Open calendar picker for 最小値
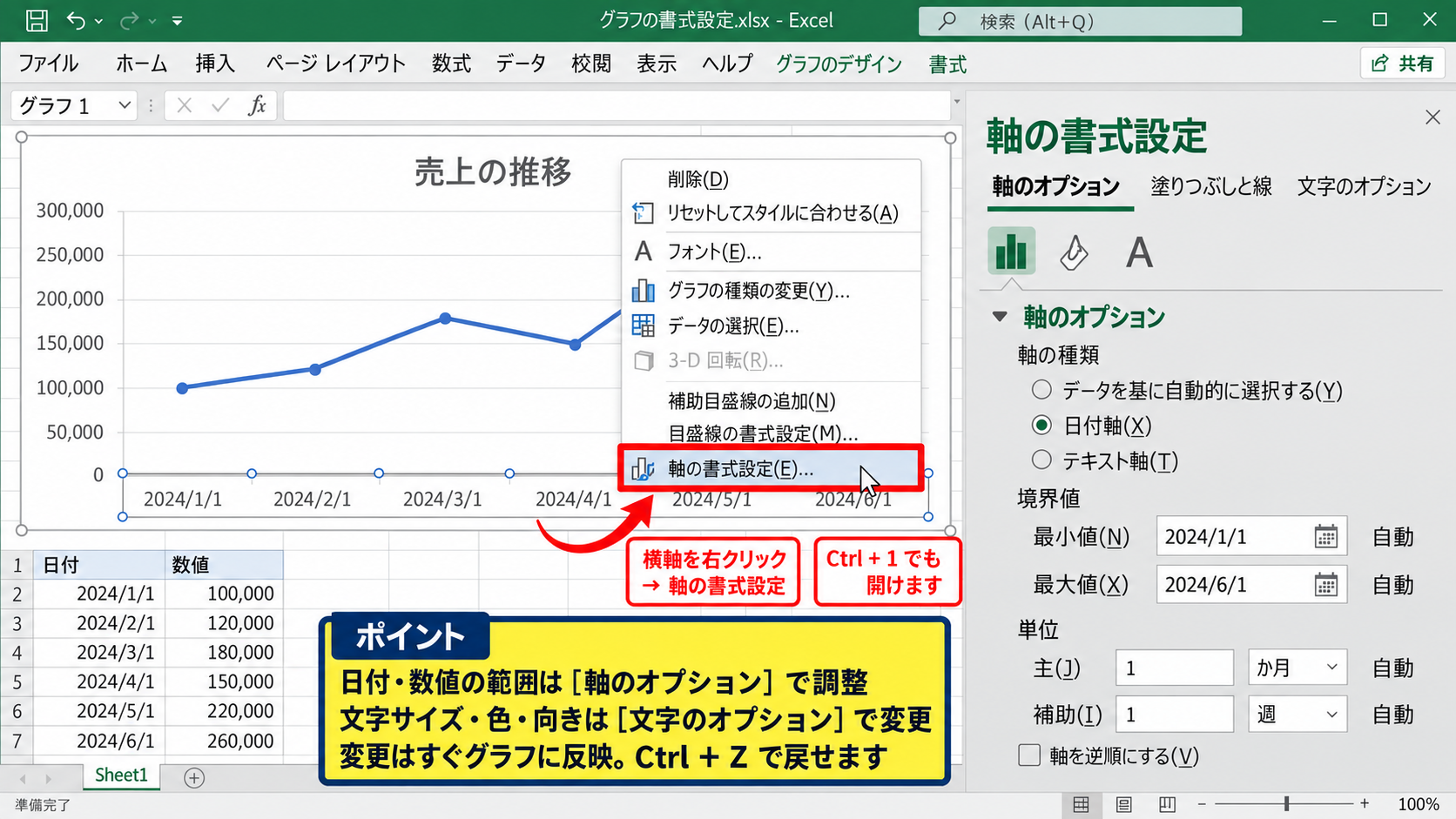This screenshot has width=1456, height=819. 1325,537
